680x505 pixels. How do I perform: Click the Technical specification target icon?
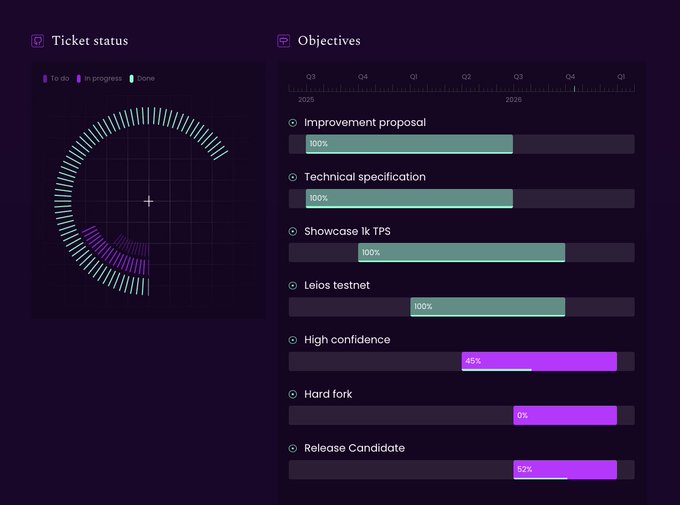point(293,177)
